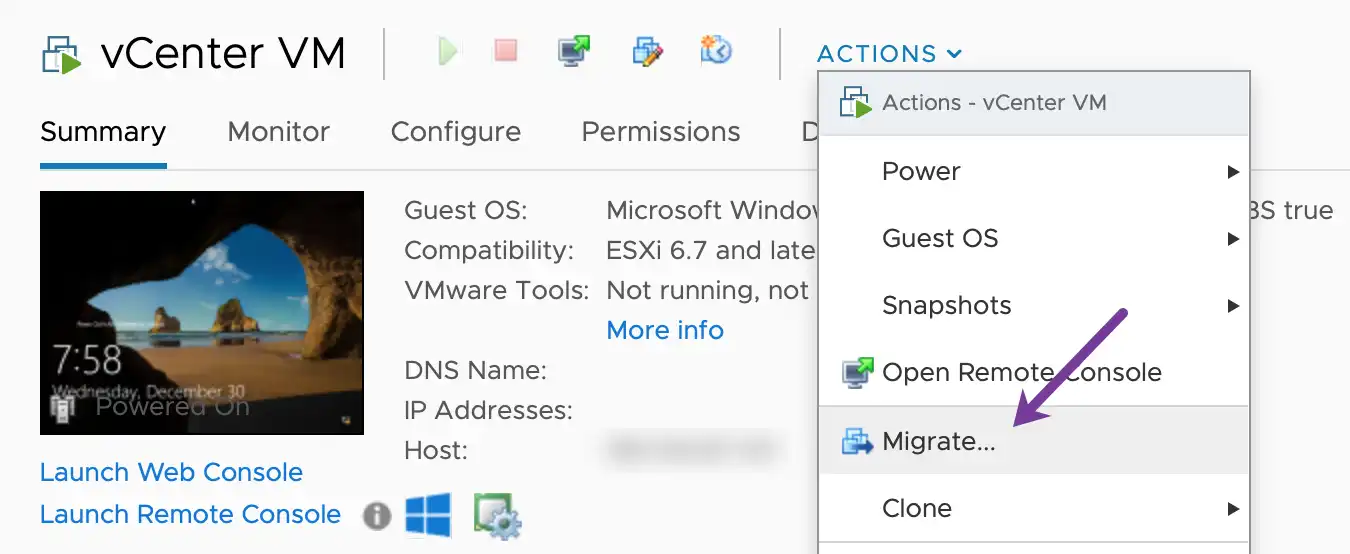Click the Launch Remote Console link

190,515
